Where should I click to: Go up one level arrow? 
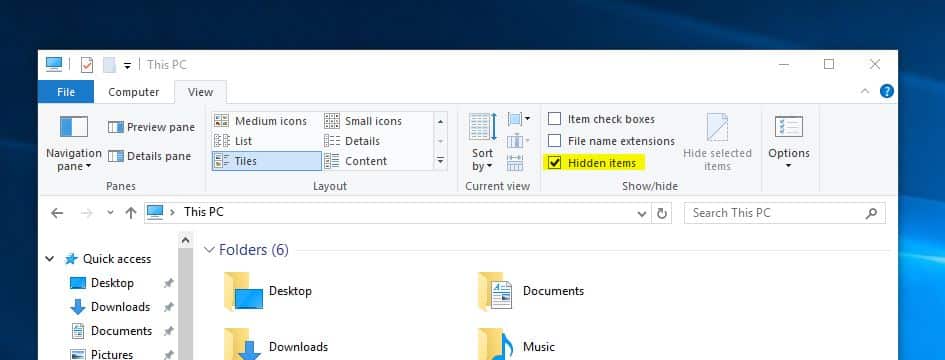tap(130, 213)
